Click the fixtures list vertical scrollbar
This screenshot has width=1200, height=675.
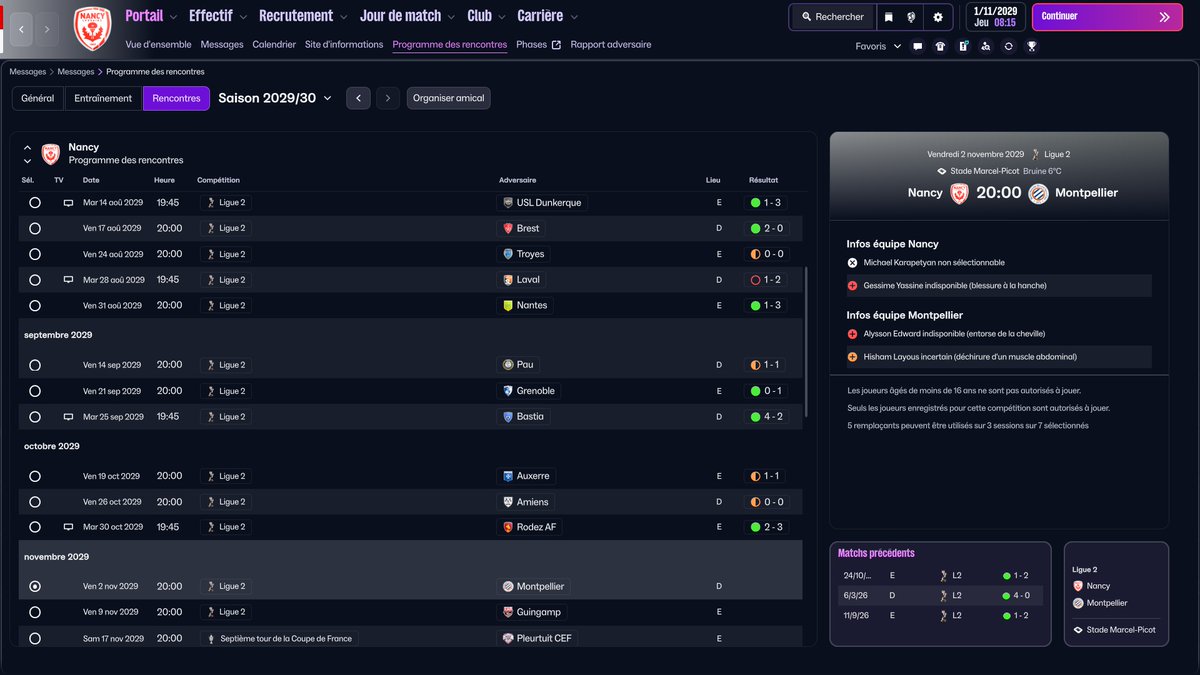point(805,343)
